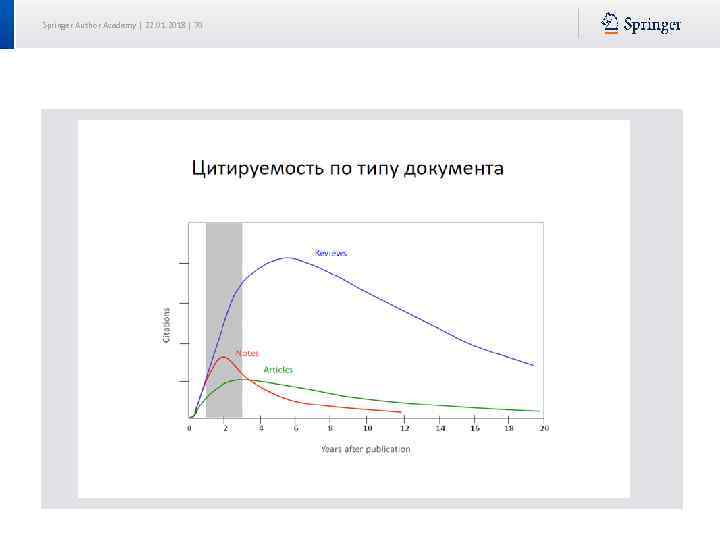Click x-axis tick label '20'

tap(544, 428)
